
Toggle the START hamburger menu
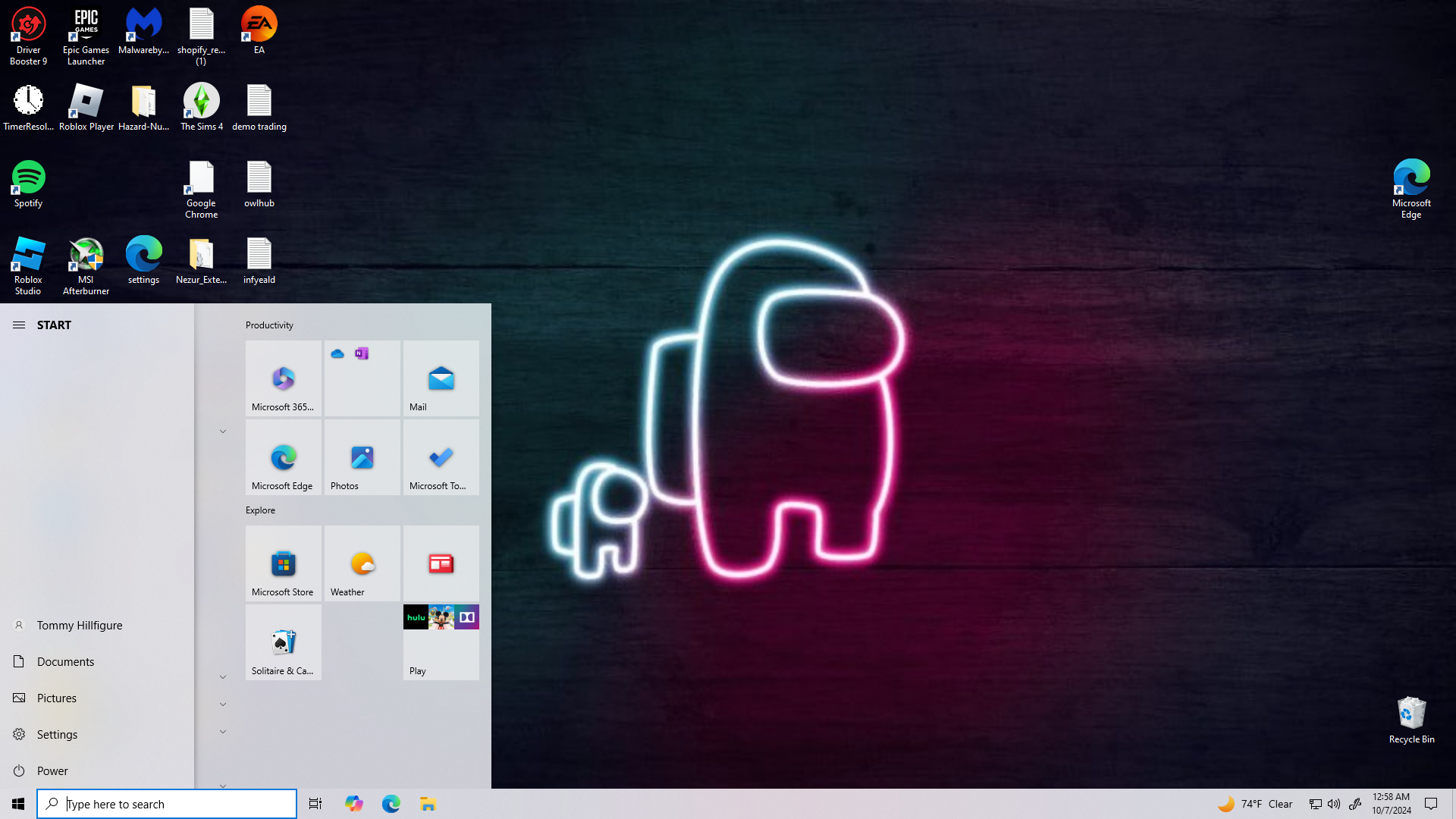coord(19,325)
